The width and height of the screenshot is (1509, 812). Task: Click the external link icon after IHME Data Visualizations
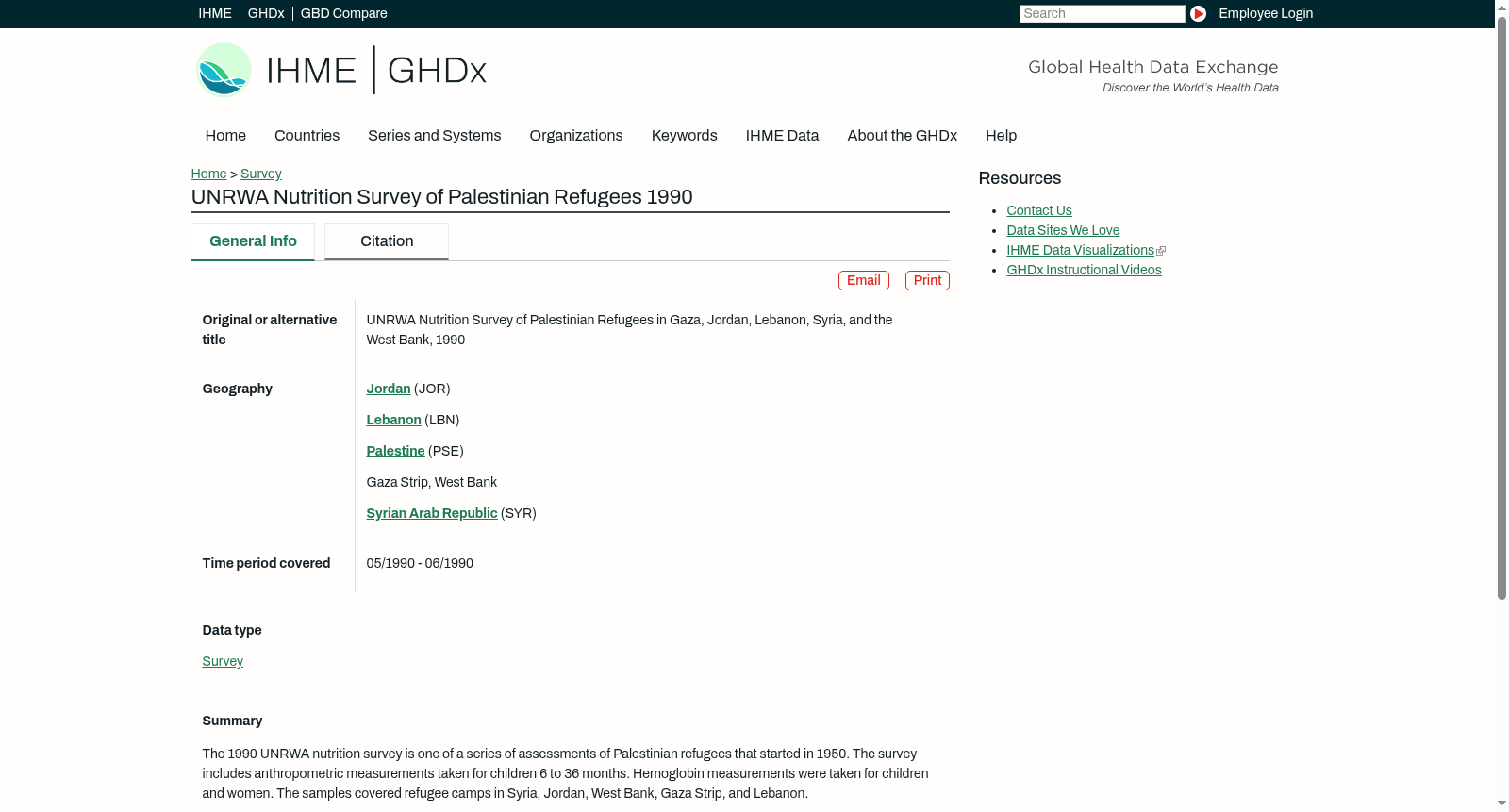point(1161,251)
